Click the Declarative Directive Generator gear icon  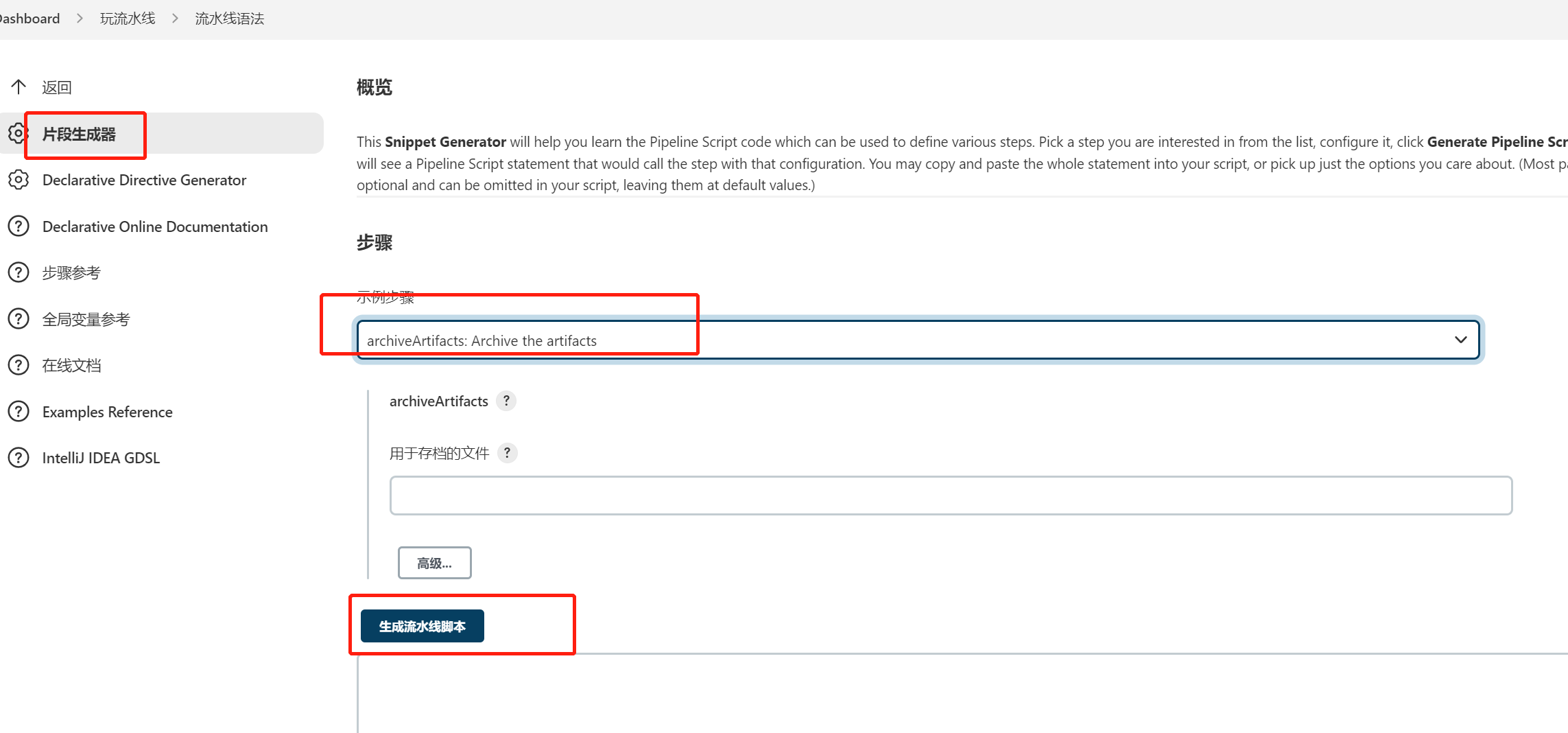[19, 180]
